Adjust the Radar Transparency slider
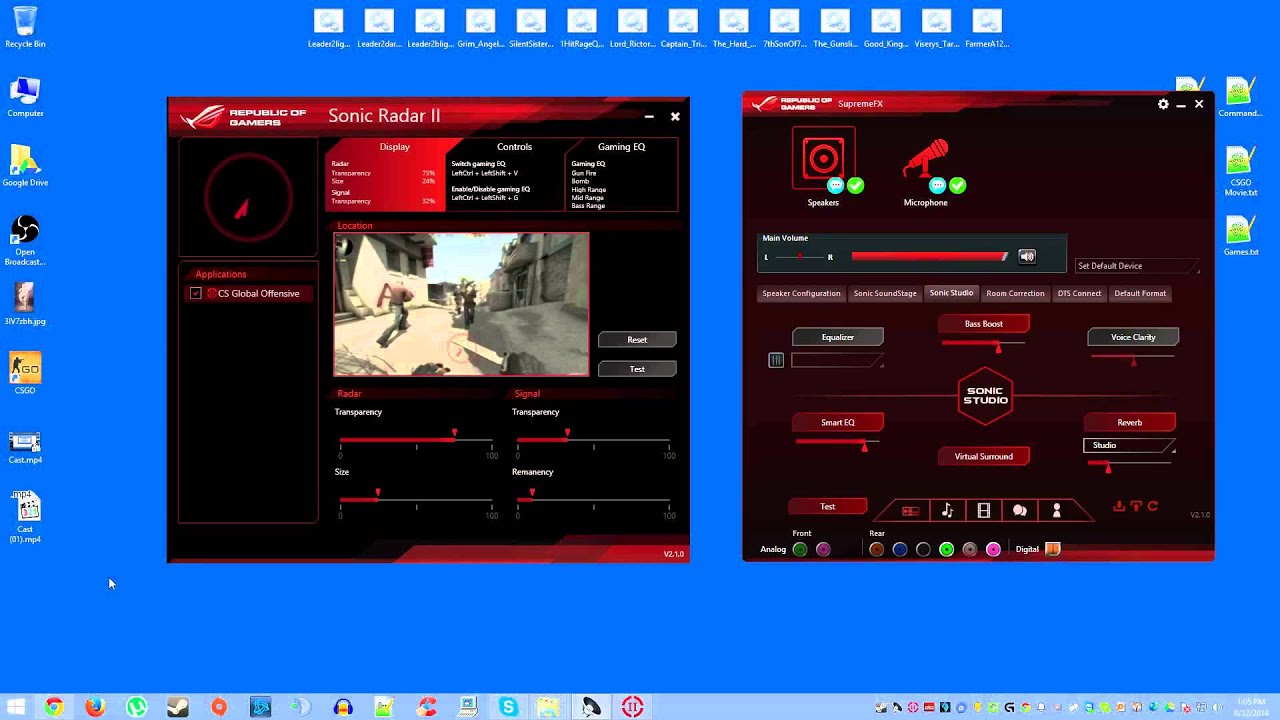Viewport: 1280px width, 720px height. tap(416, 439)
